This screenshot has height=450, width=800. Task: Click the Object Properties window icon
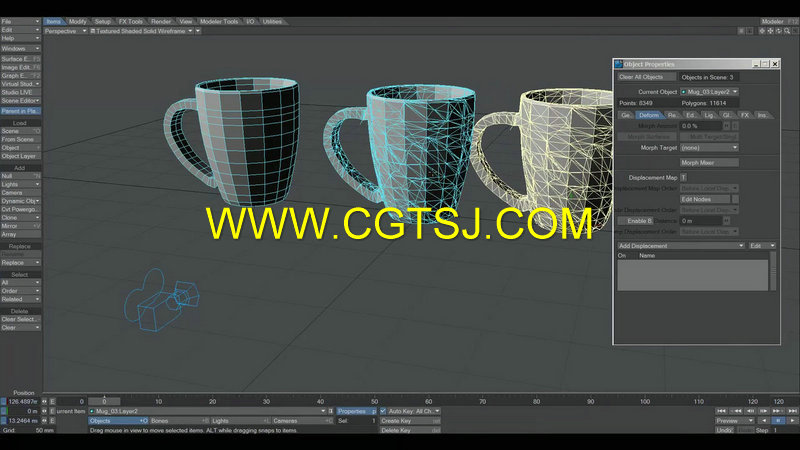[x=618, y=64]
